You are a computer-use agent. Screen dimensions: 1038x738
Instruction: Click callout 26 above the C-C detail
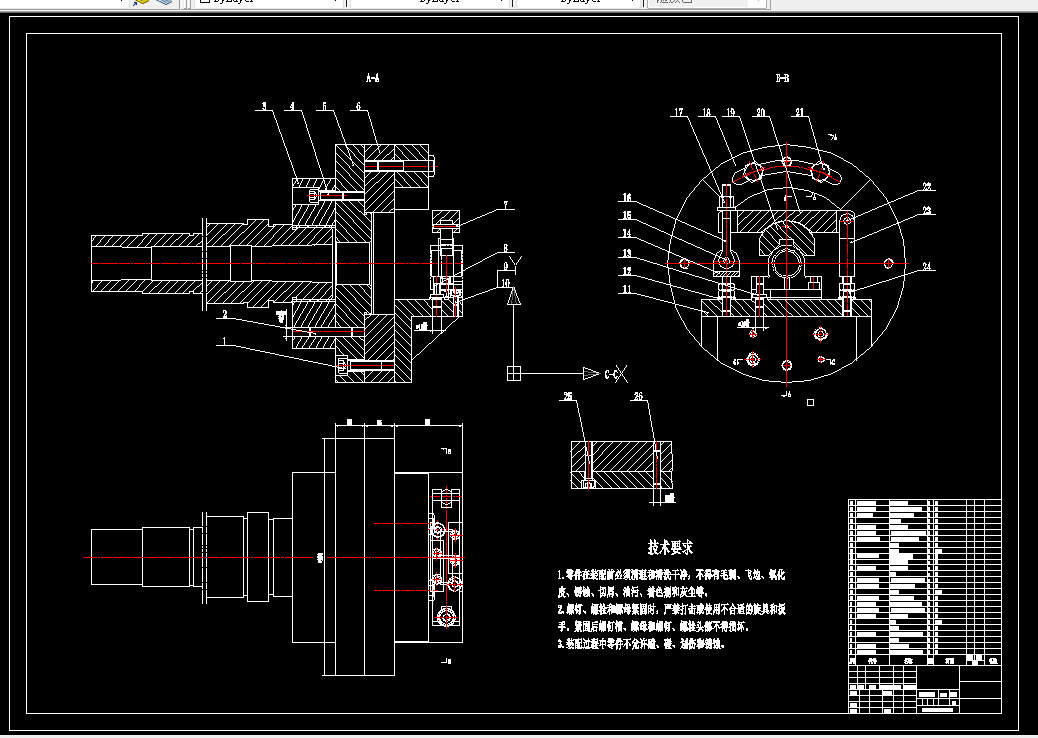click(638, 396)
